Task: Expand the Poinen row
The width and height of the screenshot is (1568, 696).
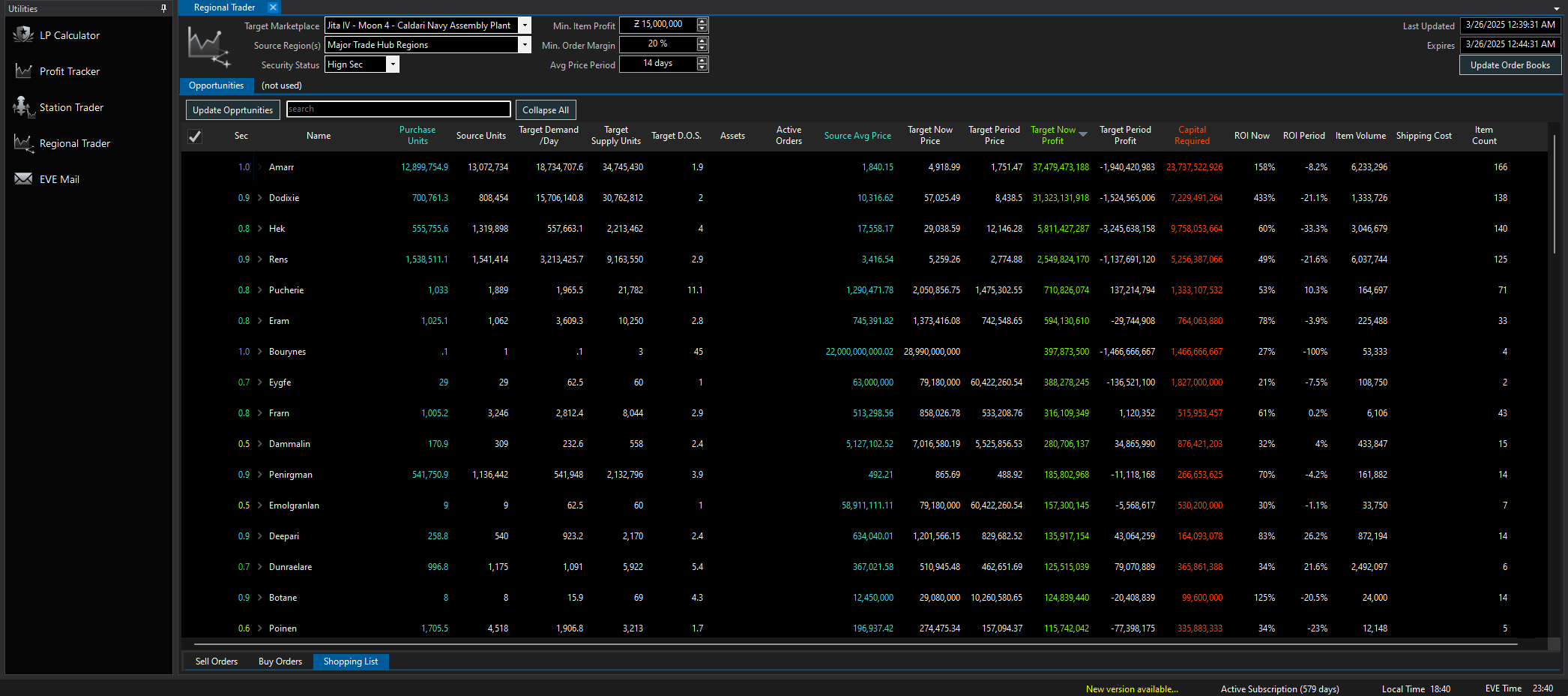Action: 260,628
